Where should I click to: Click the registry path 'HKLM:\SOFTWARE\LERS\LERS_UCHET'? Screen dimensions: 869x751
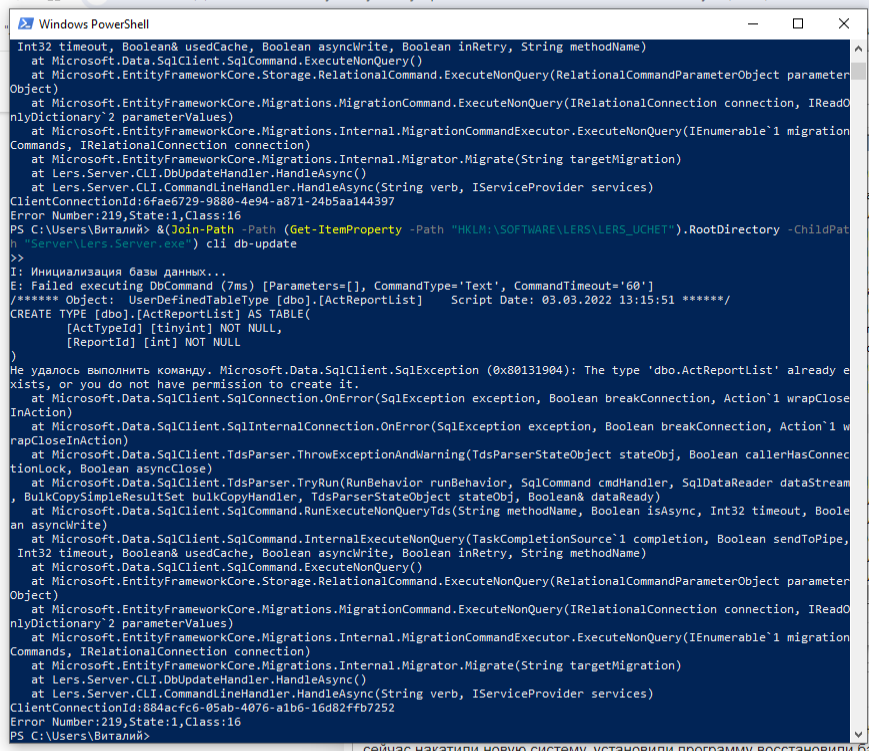click(563, 229)
